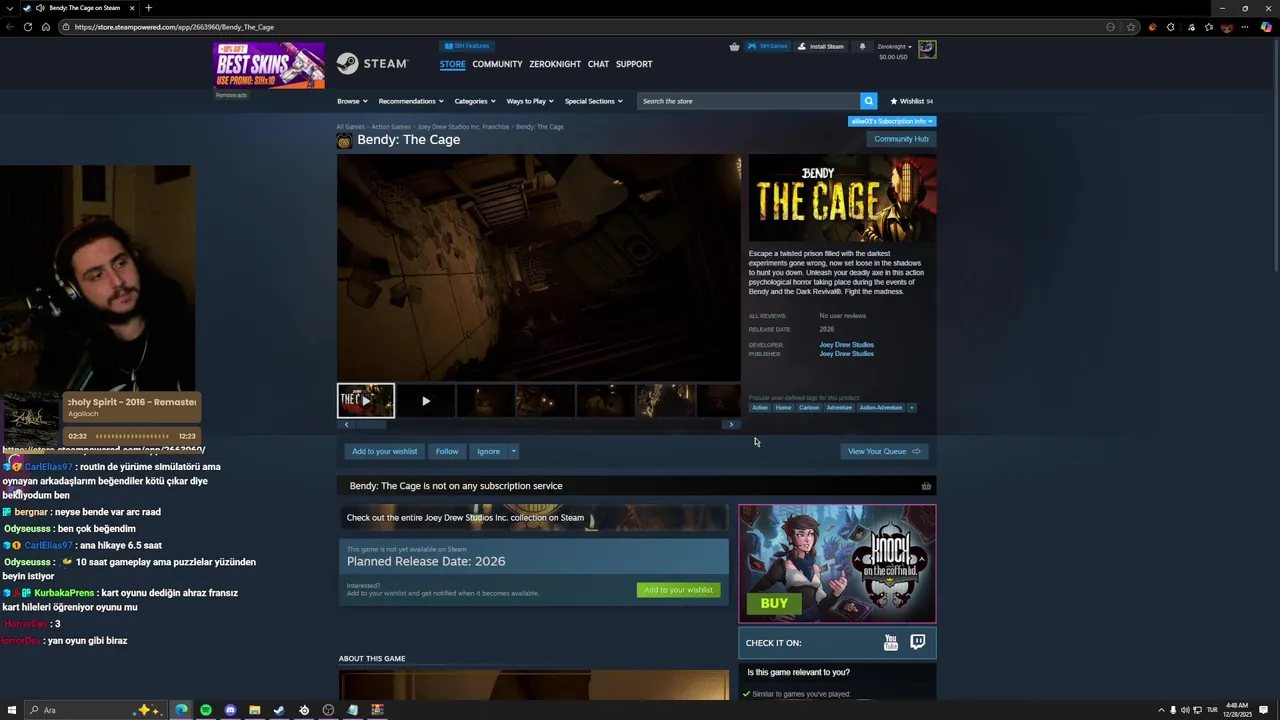Click the SIH Features button
The width and height of the screenshot is (1280, 720).
click(466, 46)
